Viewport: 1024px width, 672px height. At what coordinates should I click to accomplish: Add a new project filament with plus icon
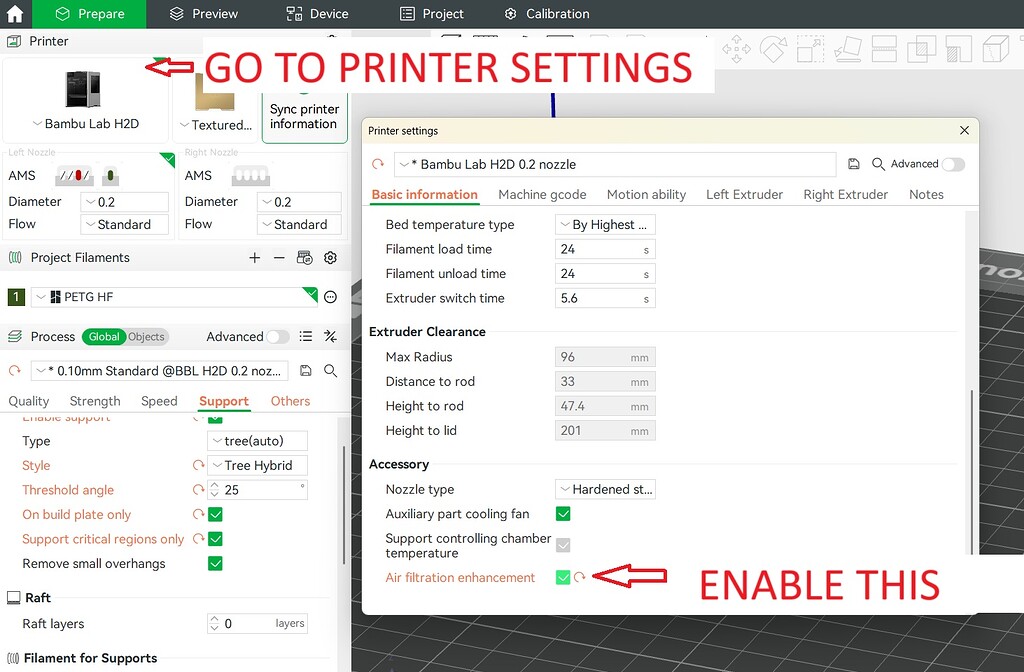tap(255, 258)
